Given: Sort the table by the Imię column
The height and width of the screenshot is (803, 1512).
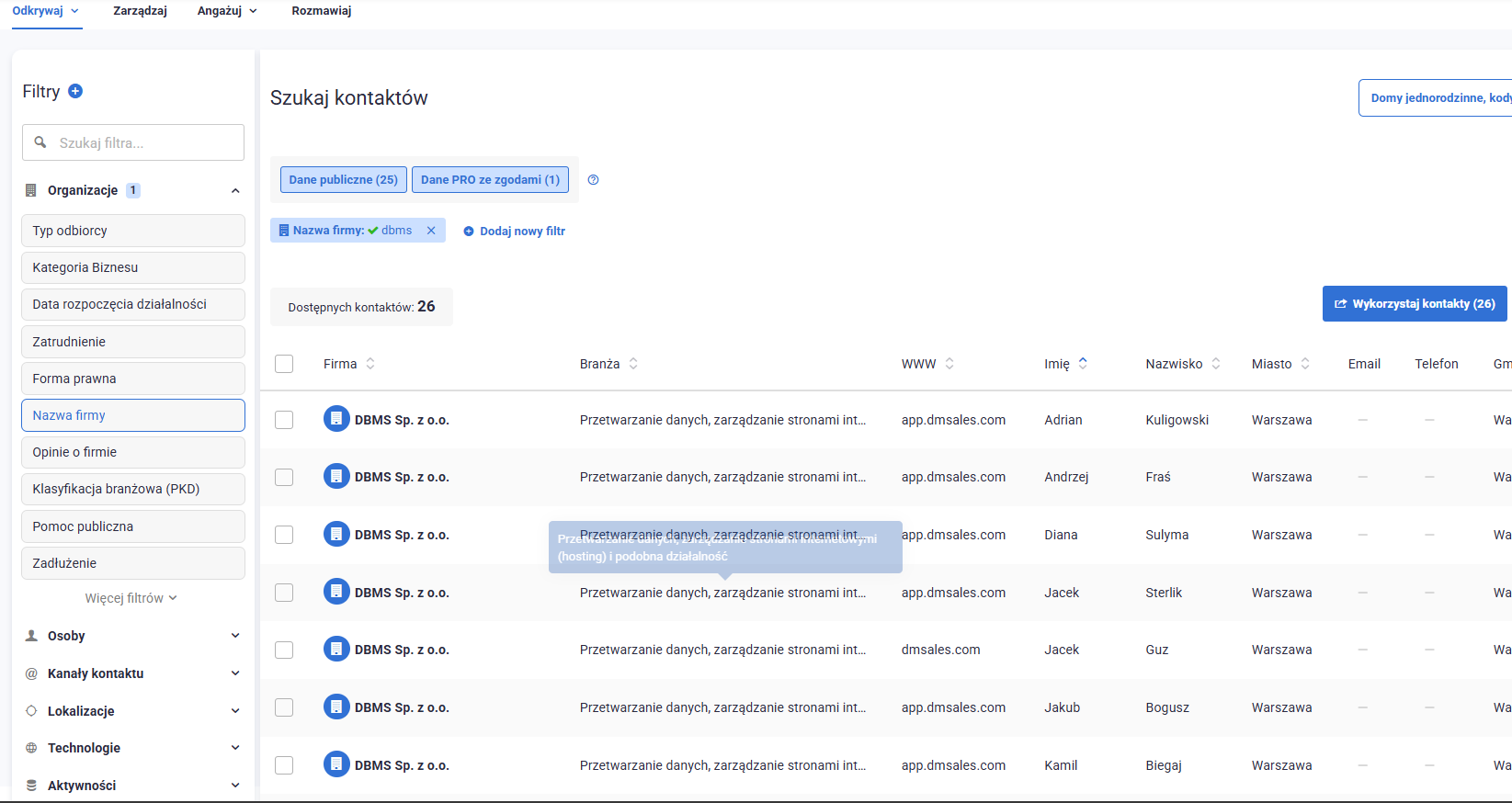Looking at the screenshot, I should coord(1083,364).
